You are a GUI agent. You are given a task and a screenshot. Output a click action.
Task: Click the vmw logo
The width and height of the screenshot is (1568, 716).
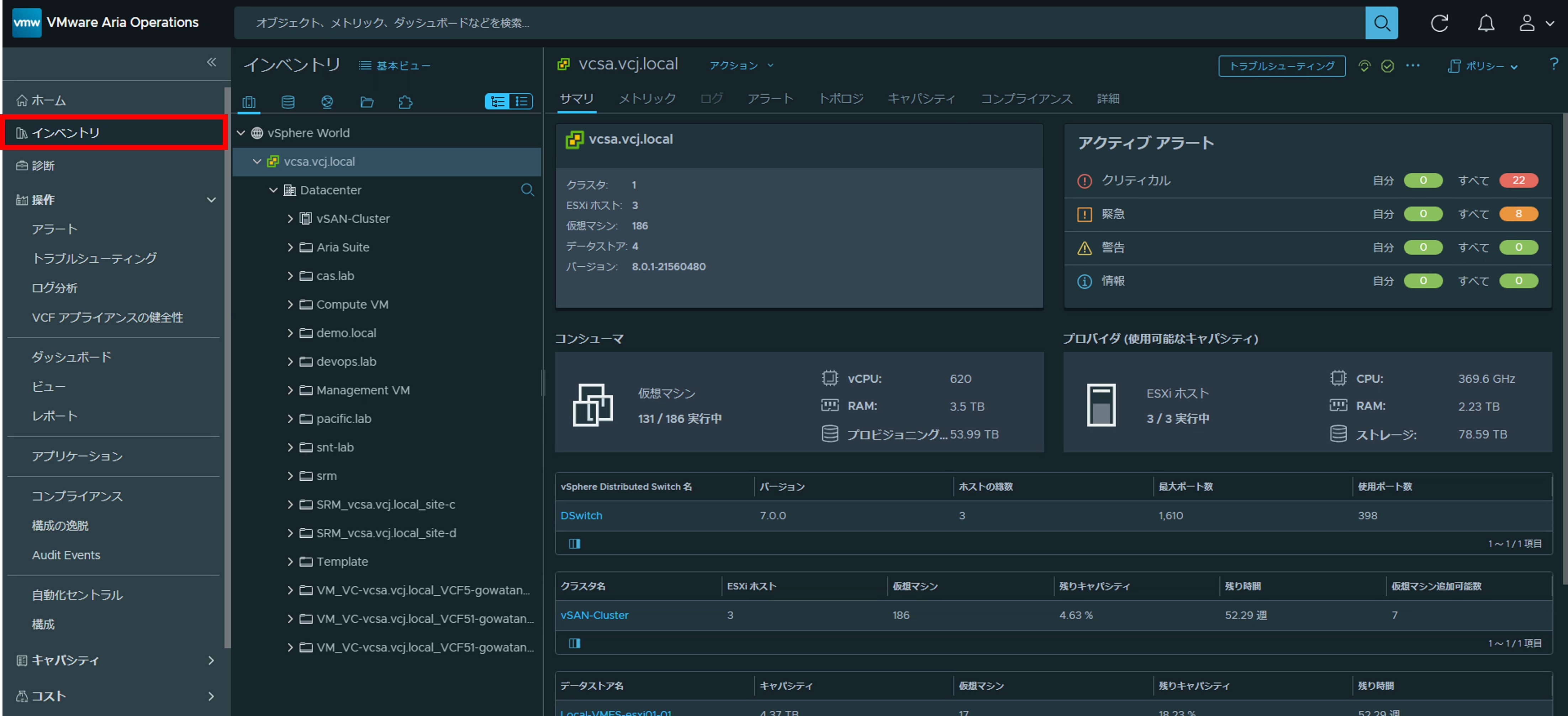[27, 22]
